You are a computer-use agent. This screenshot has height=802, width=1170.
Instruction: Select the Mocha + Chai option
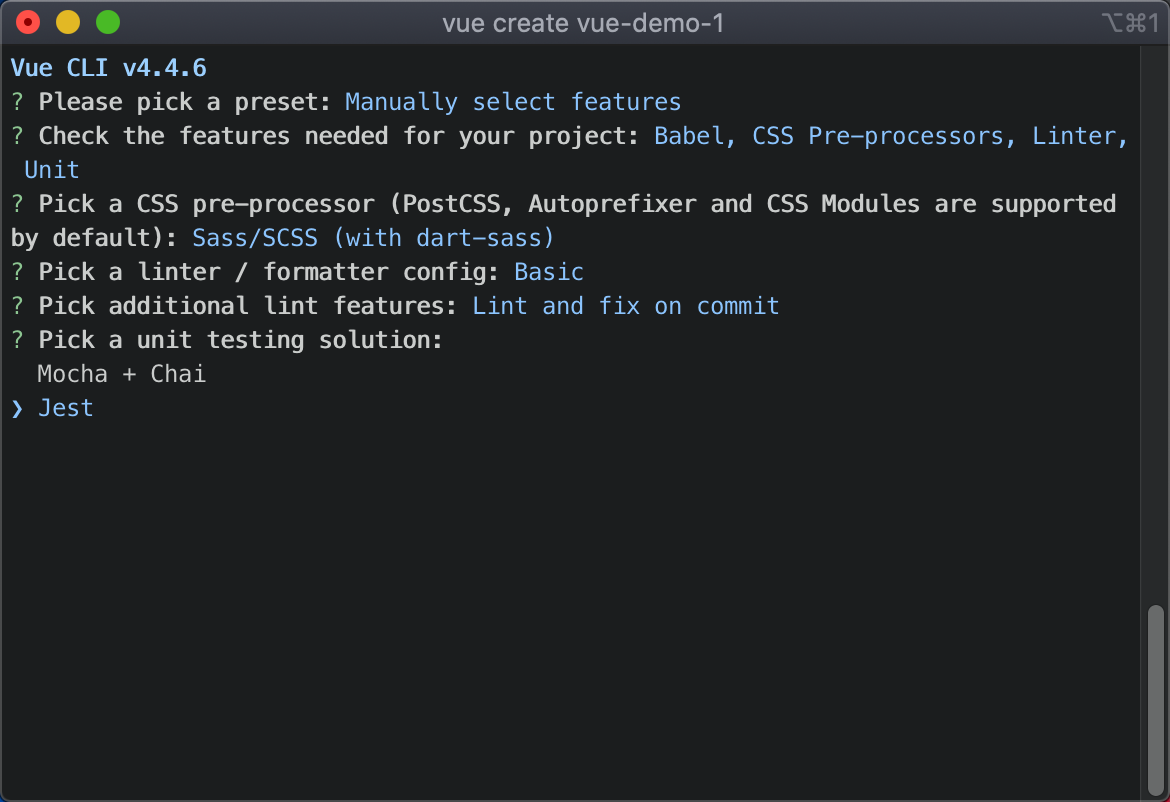122,374
